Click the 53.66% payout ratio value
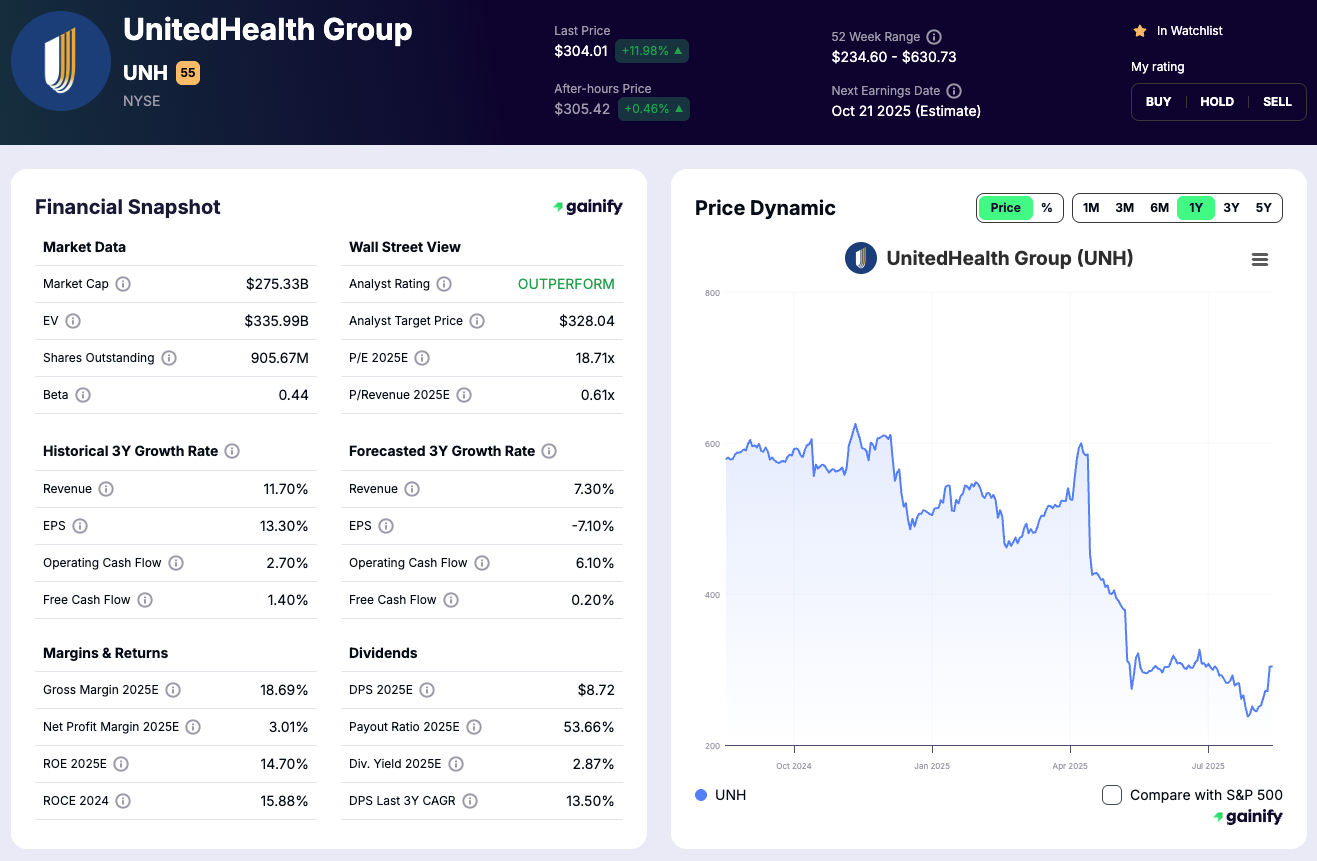This screenshot has width=1317, height=861. coord(589,727)
